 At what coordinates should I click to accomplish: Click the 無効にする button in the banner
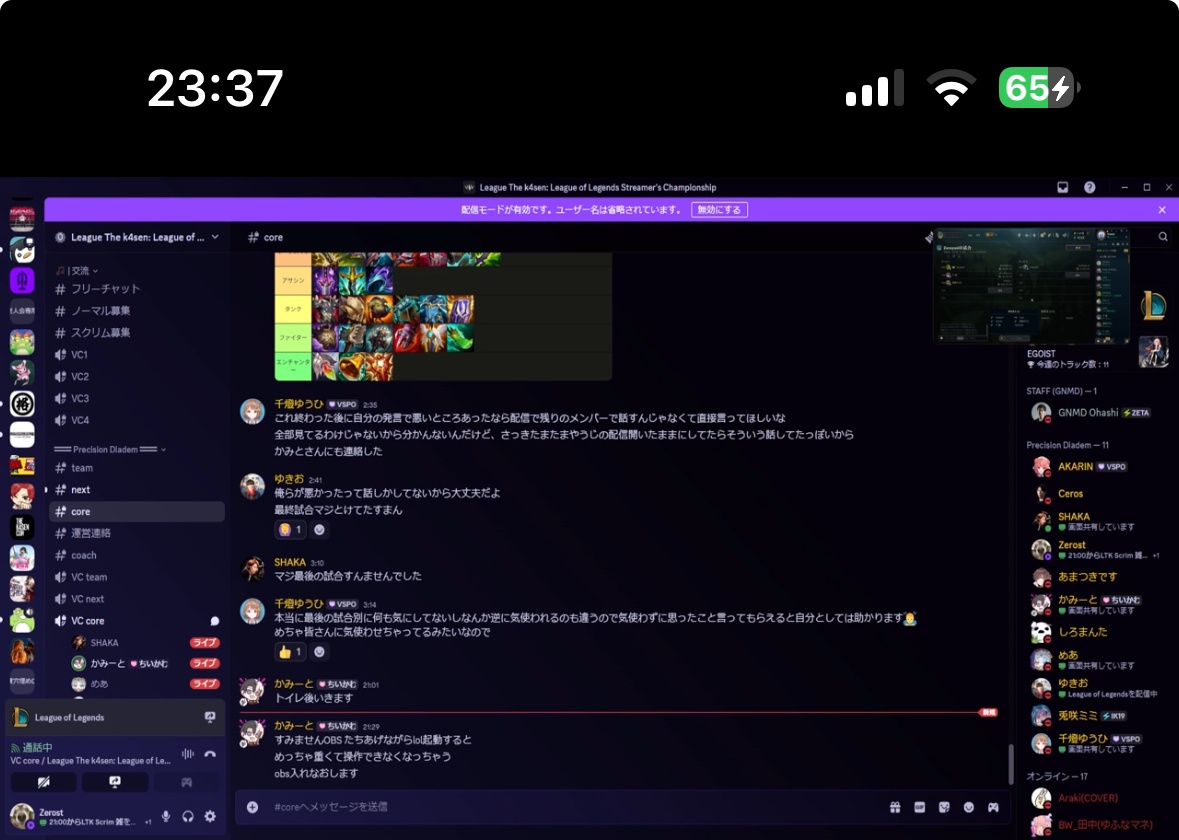click(x=719, y=210)
